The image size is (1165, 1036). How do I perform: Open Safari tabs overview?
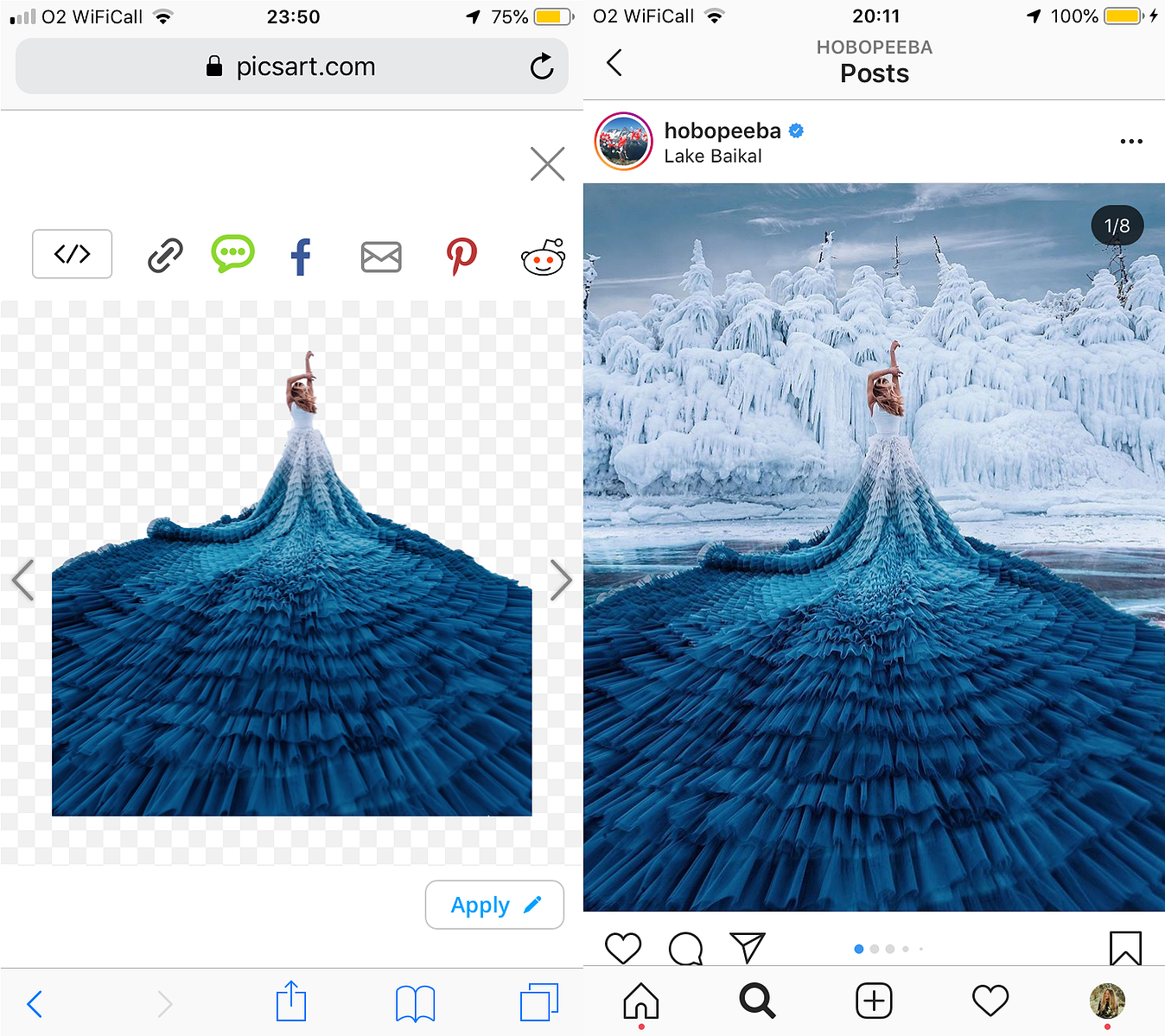click(539, 1002)
